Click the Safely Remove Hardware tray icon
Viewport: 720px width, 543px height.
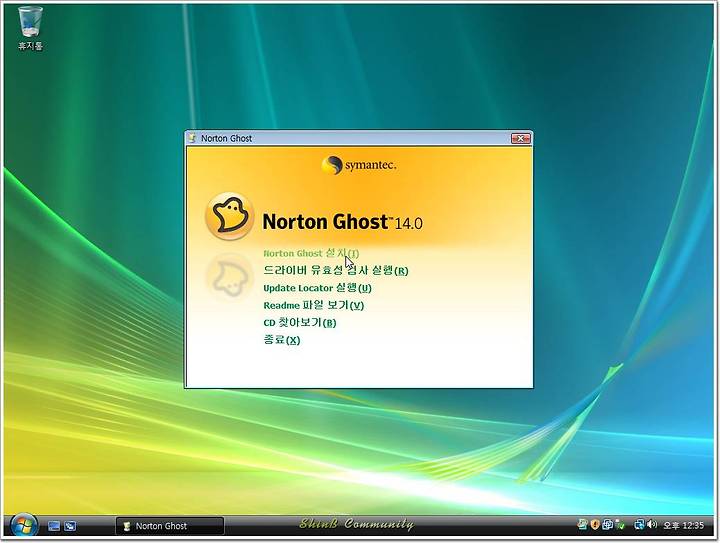pyautogui.click(x=620, y=524)
